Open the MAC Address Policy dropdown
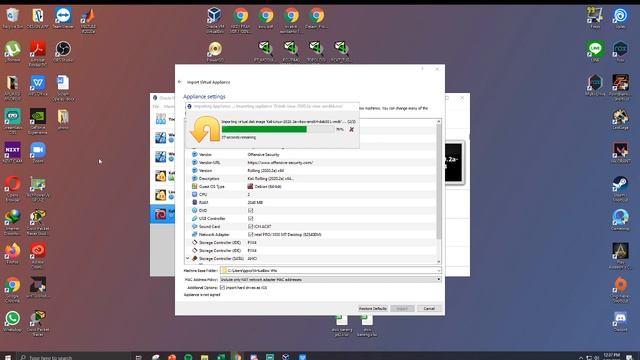 click(439, 280)
